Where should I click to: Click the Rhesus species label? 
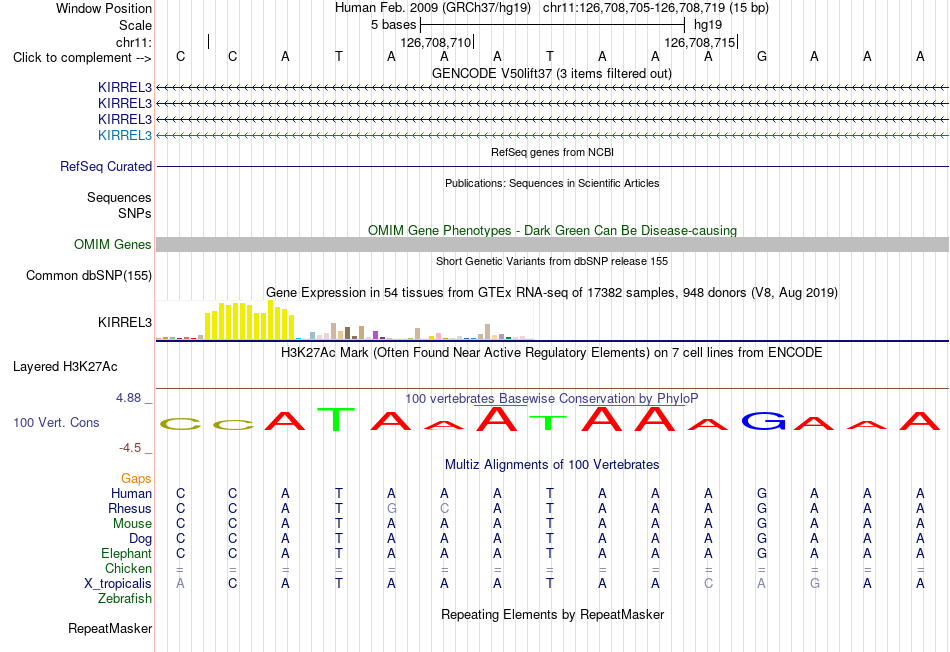[130, 508]
